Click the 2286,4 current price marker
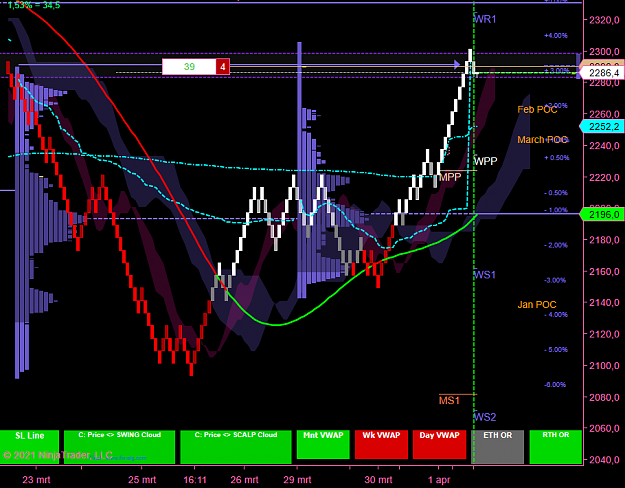 (603, 73)
